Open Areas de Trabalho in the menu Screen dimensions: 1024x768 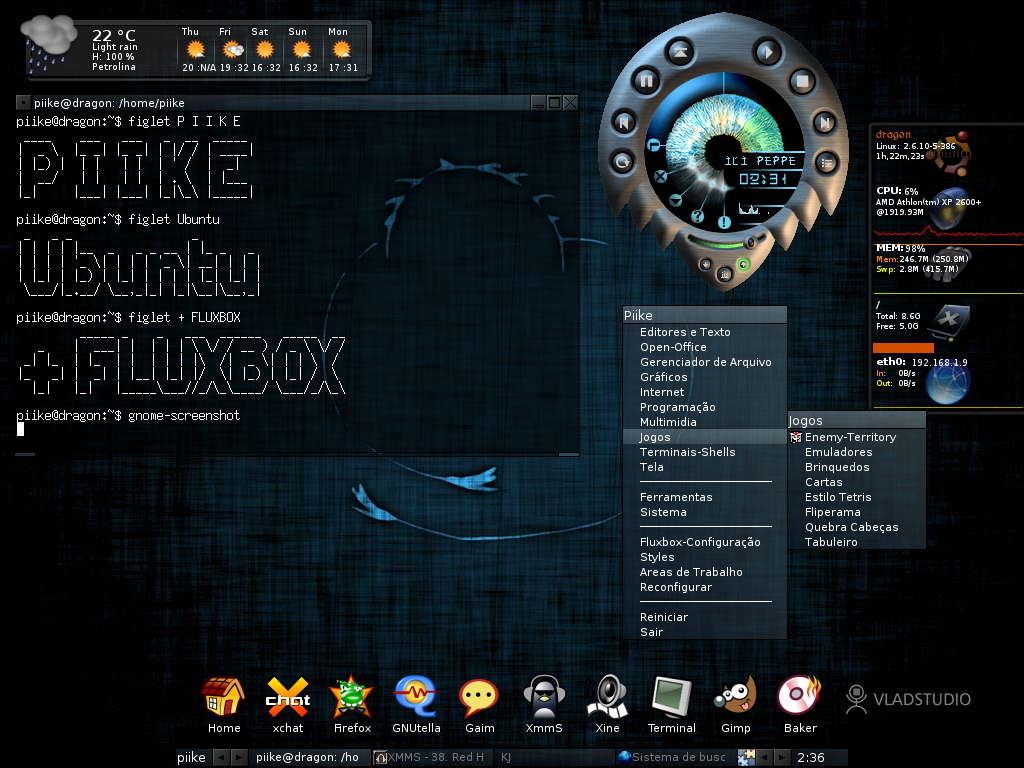click(705, 572)
